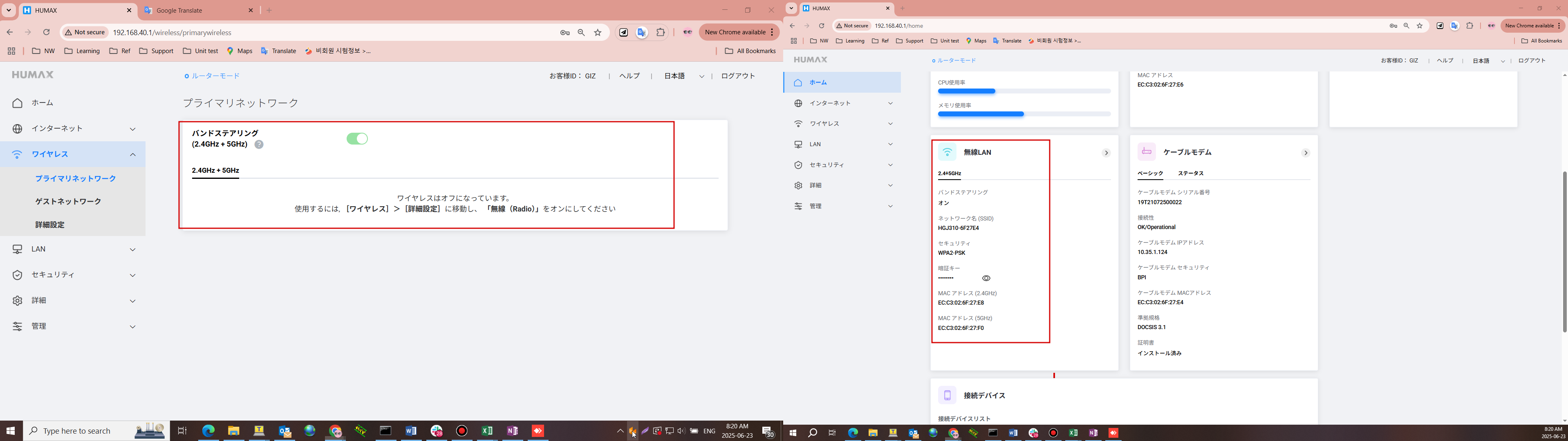Open the Maps bookmark in left window

[x=239, y=51]
